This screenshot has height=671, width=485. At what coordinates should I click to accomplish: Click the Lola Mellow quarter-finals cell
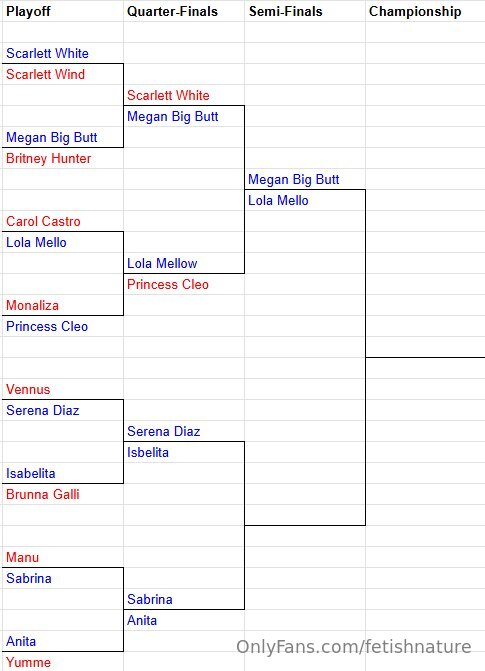tap(184, 263)
